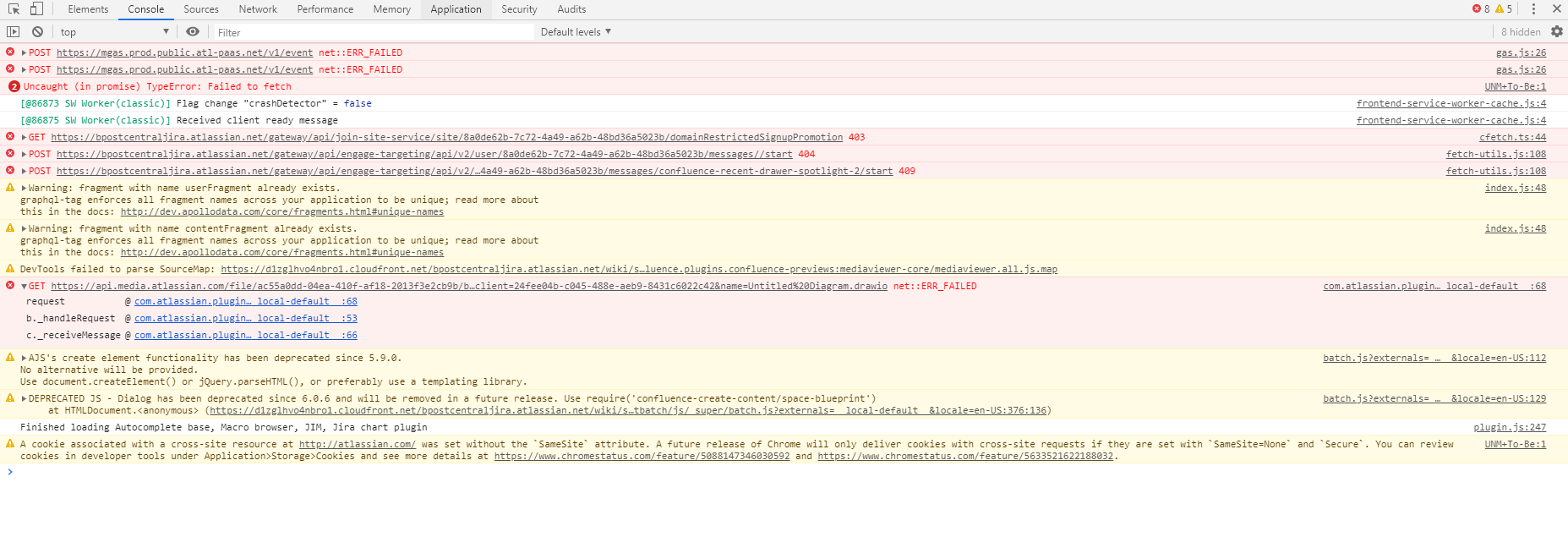Open the mediaviewer.all.js.map URL
1568x548 pixels.
click(639, 269)
